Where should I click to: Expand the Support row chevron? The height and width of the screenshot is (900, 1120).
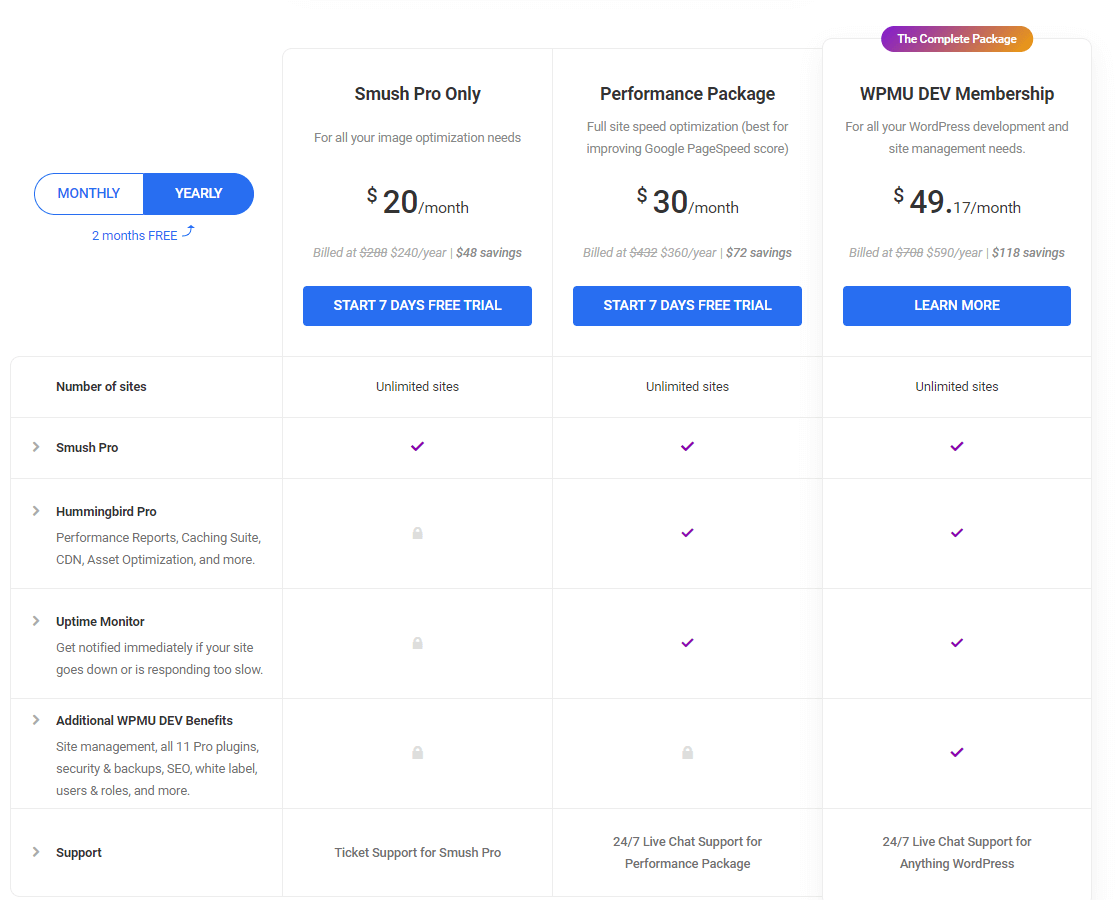point(36,852)
